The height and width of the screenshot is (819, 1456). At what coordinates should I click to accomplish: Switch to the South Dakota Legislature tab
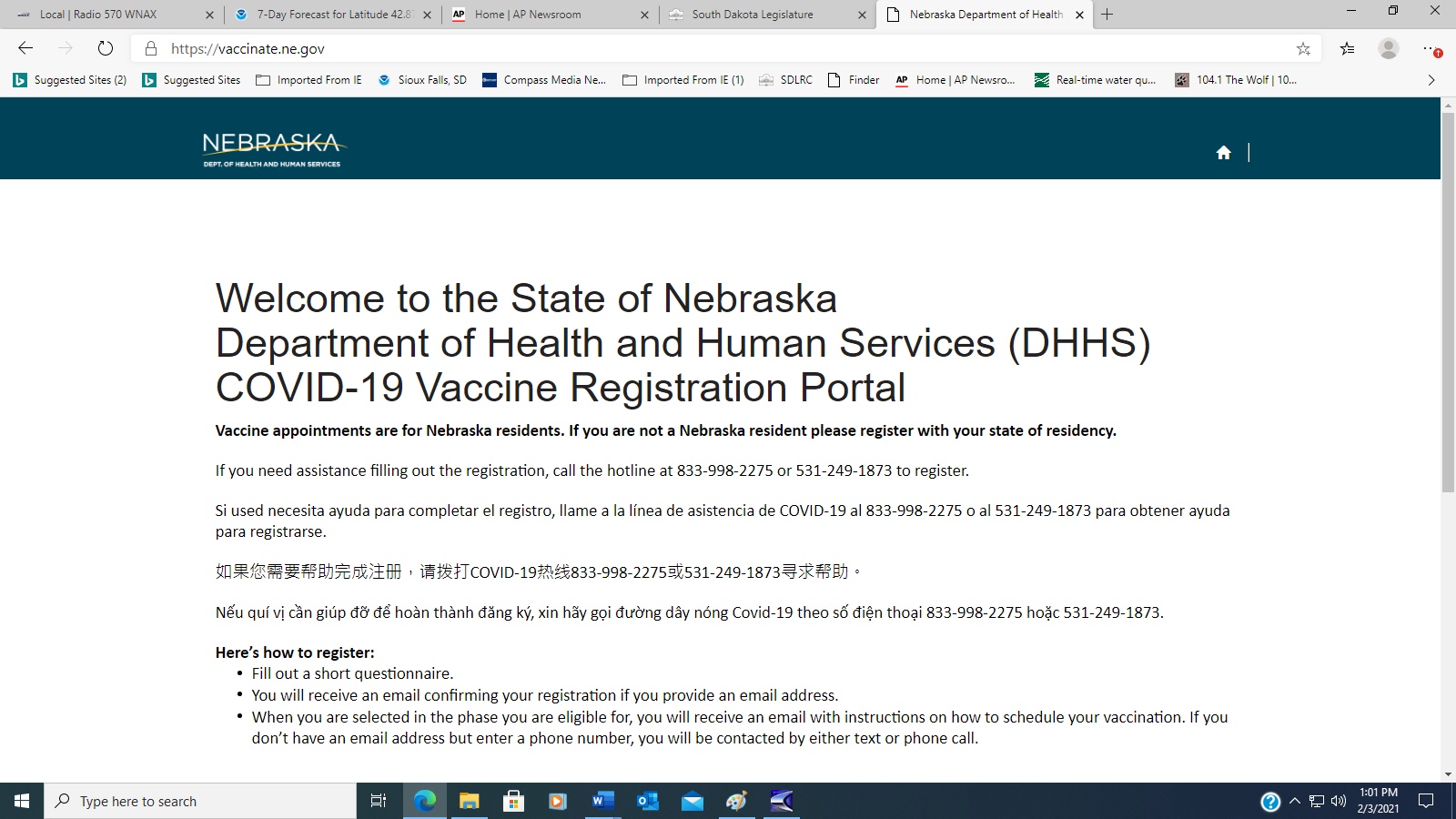752,15
